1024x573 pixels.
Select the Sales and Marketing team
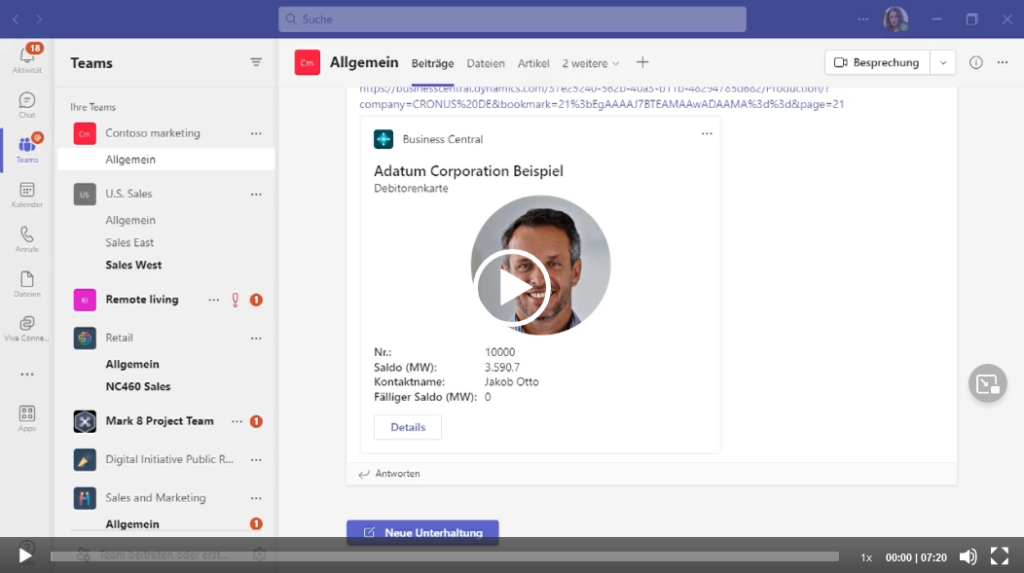click(155, 498)
